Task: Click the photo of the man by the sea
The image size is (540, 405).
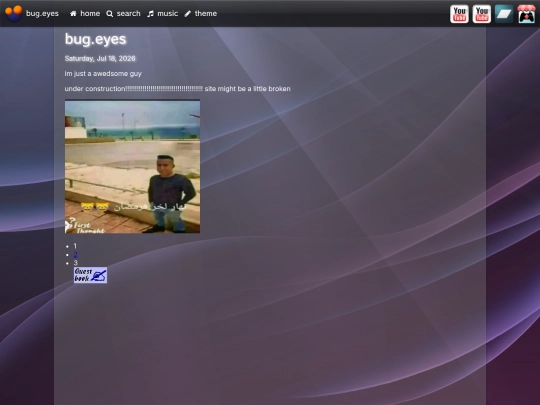Action: (132, 166)
